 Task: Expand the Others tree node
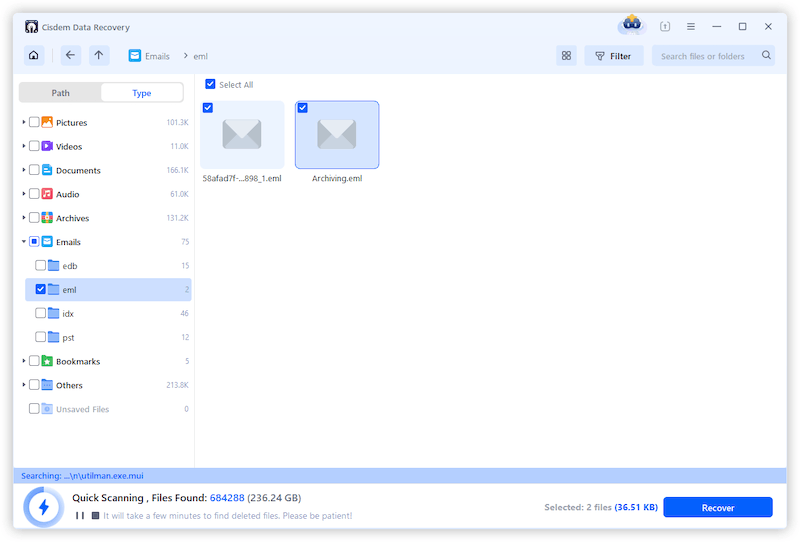(x=23, y=384)
